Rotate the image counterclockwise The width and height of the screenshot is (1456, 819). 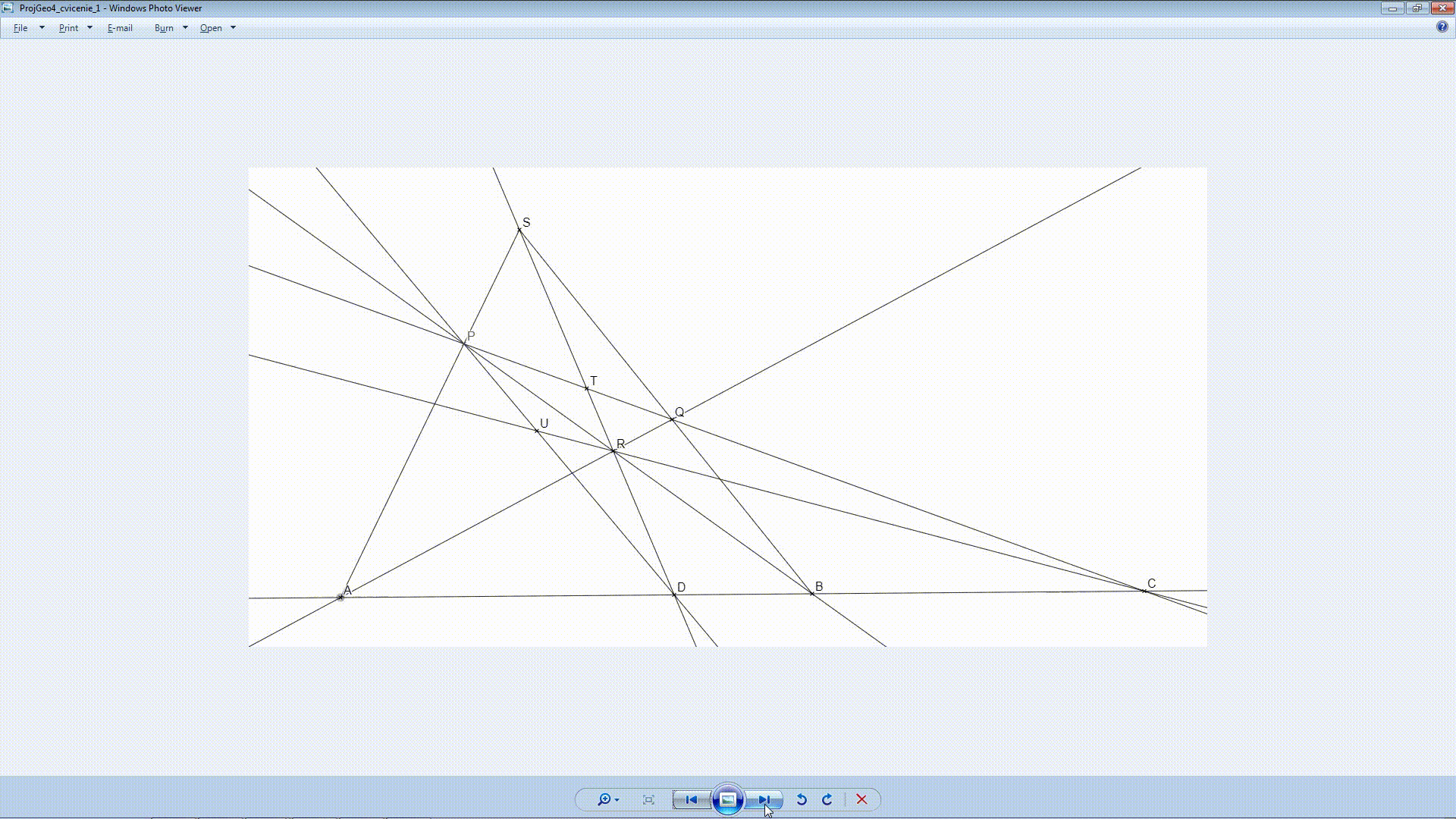pyautogui.click(x=802, y=799)
